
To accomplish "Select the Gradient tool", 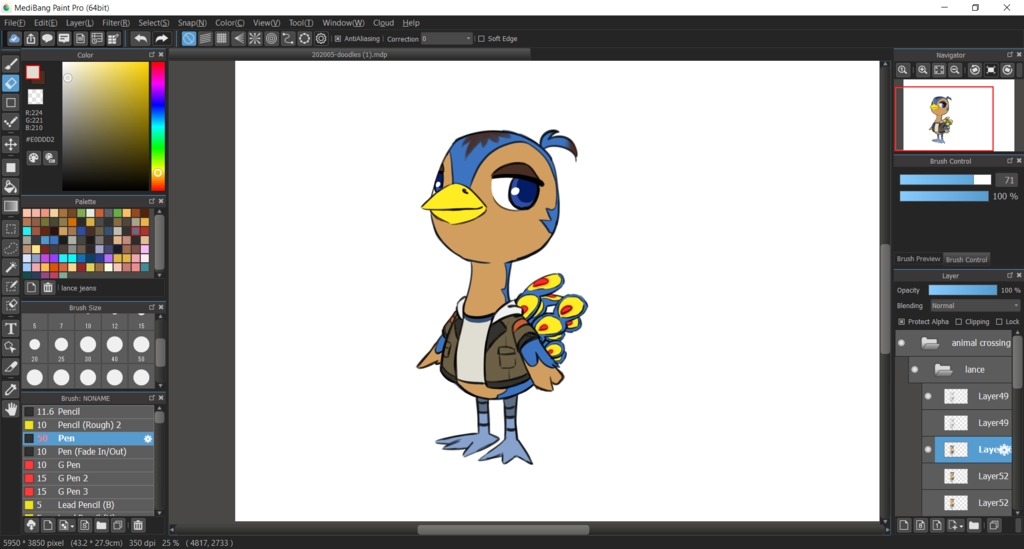I will (x=10, y=206).
